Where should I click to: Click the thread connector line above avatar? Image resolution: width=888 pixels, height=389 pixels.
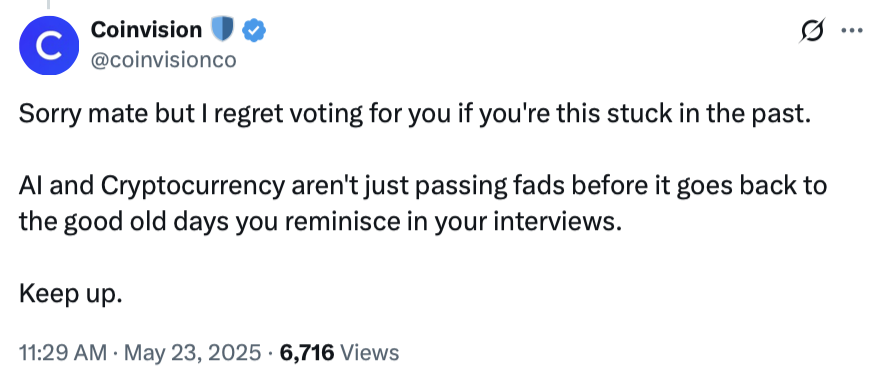(x=49, y=4)
